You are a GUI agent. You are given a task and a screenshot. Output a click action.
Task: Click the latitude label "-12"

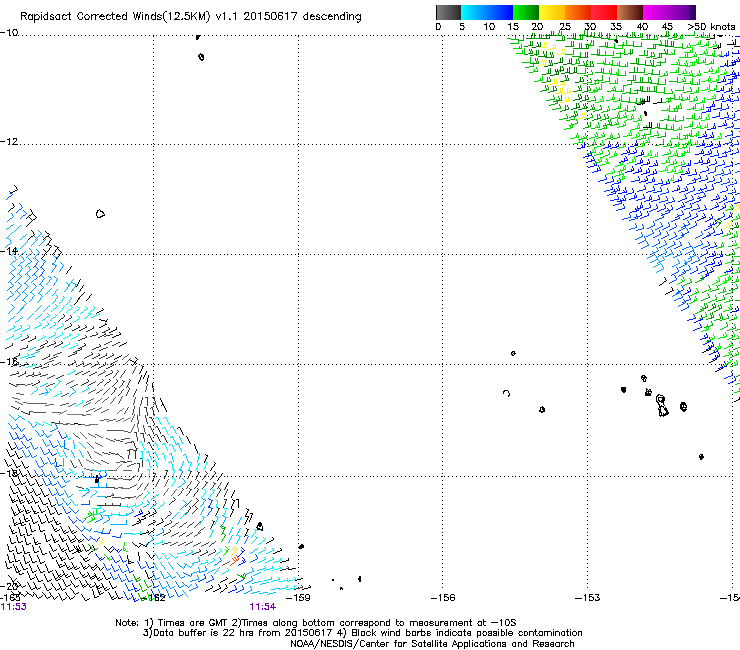coord(9,142)
